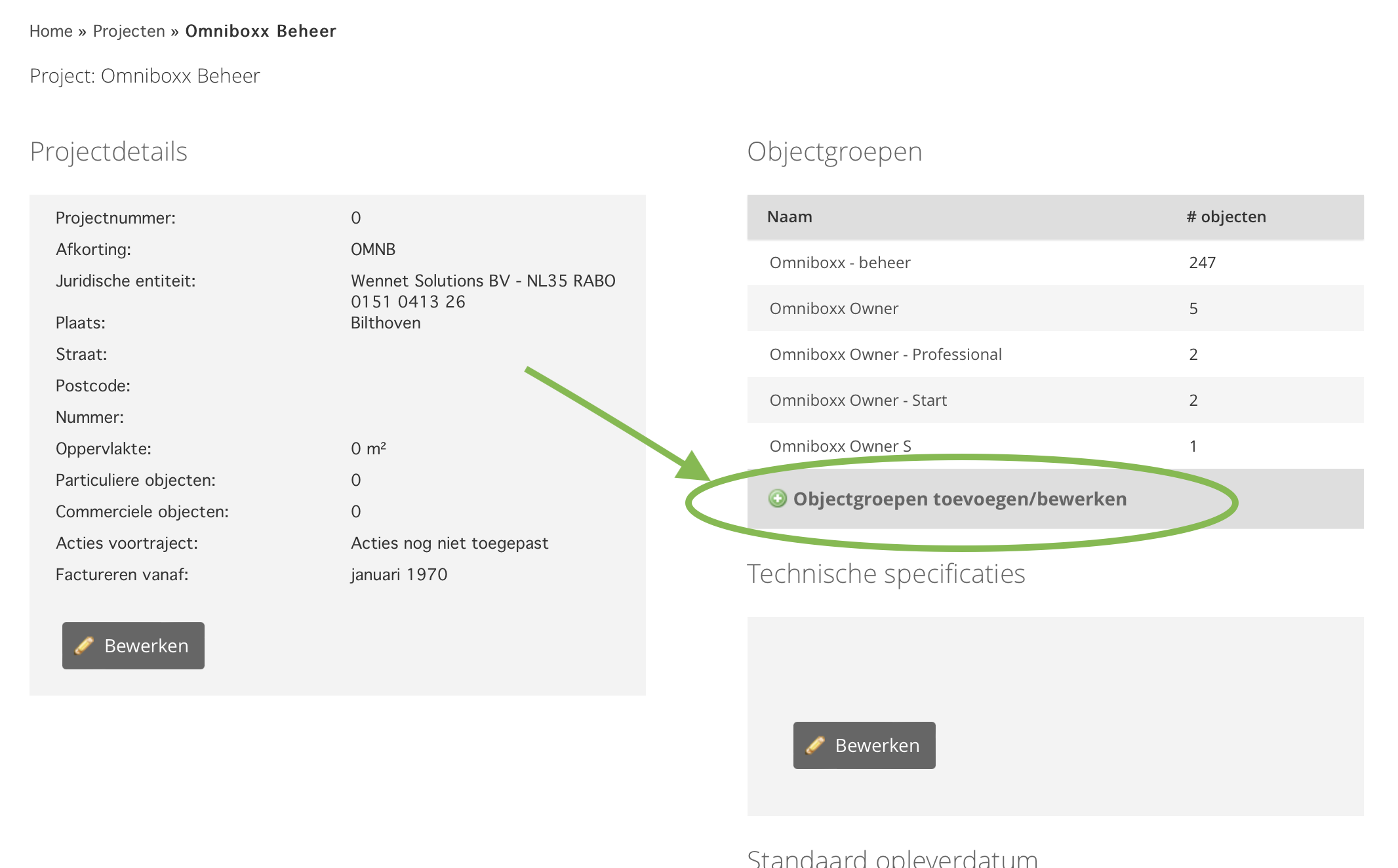1398x868 pixels.
Task: Click pencil icon in Projectdetails Bewerken button
Action: pos(84,646)
